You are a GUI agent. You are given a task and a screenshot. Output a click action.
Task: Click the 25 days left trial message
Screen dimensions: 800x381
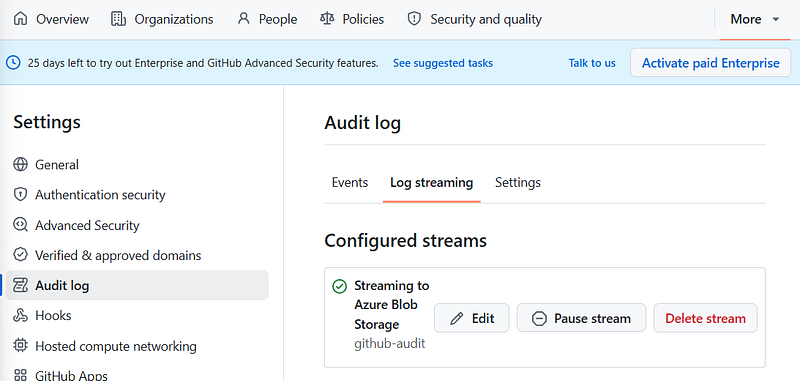[x=203, y=63]
